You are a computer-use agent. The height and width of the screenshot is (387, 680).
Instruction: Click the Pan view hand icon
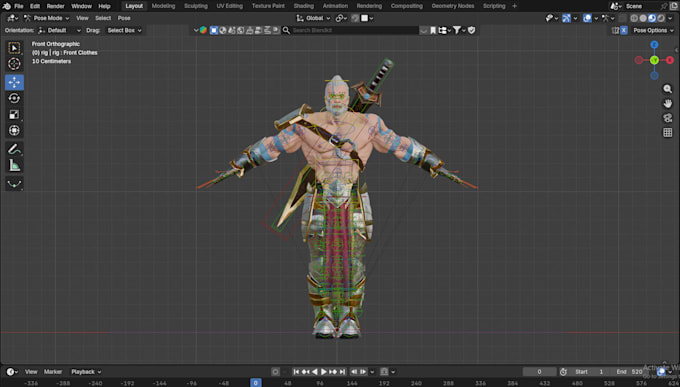[x=667, y=103]
